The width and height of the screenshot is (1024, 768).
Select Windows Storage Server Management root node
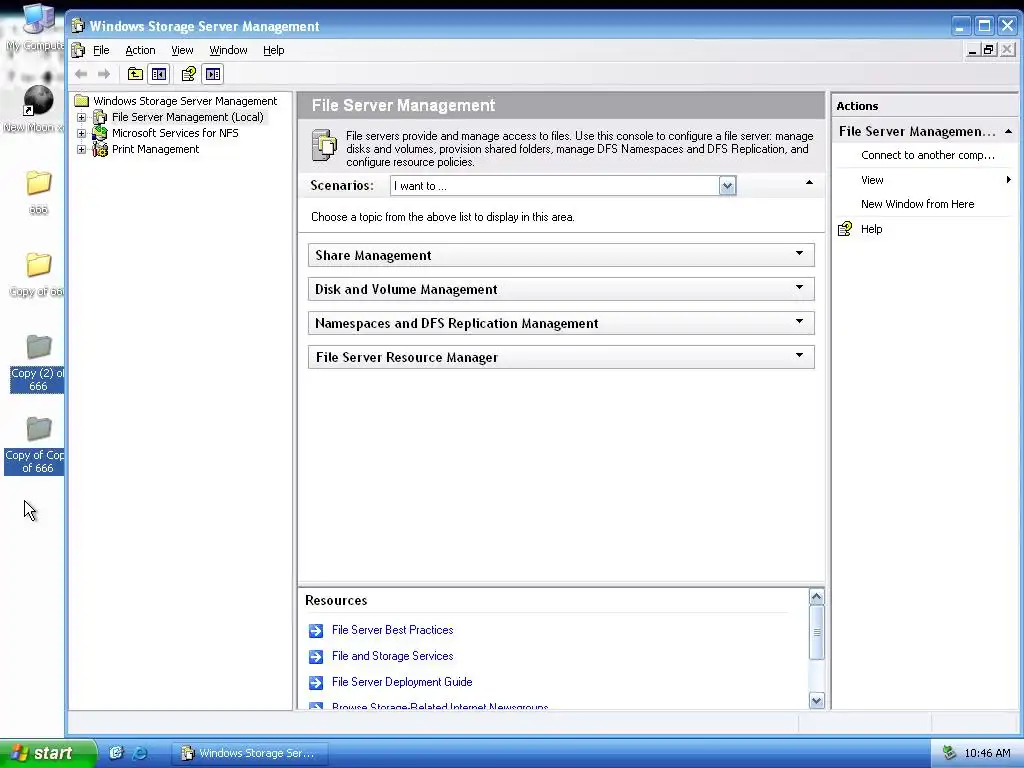185,101
